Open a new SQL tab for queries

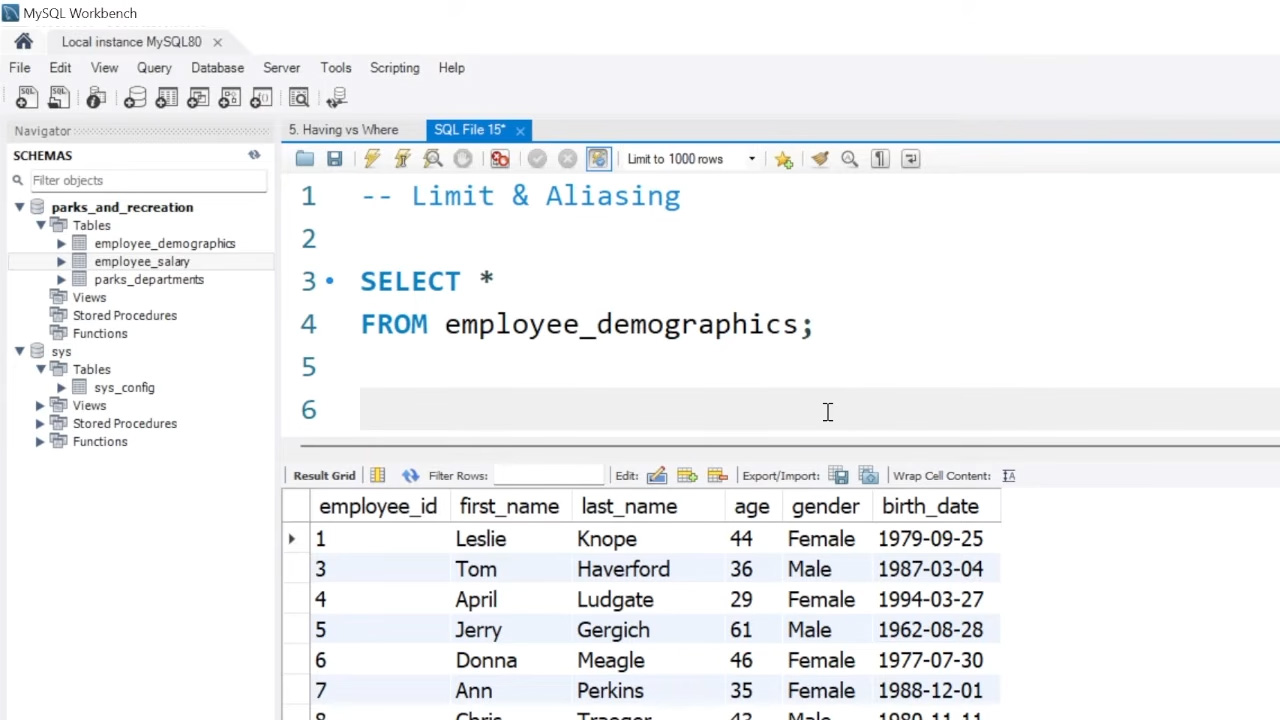point(27,98)
